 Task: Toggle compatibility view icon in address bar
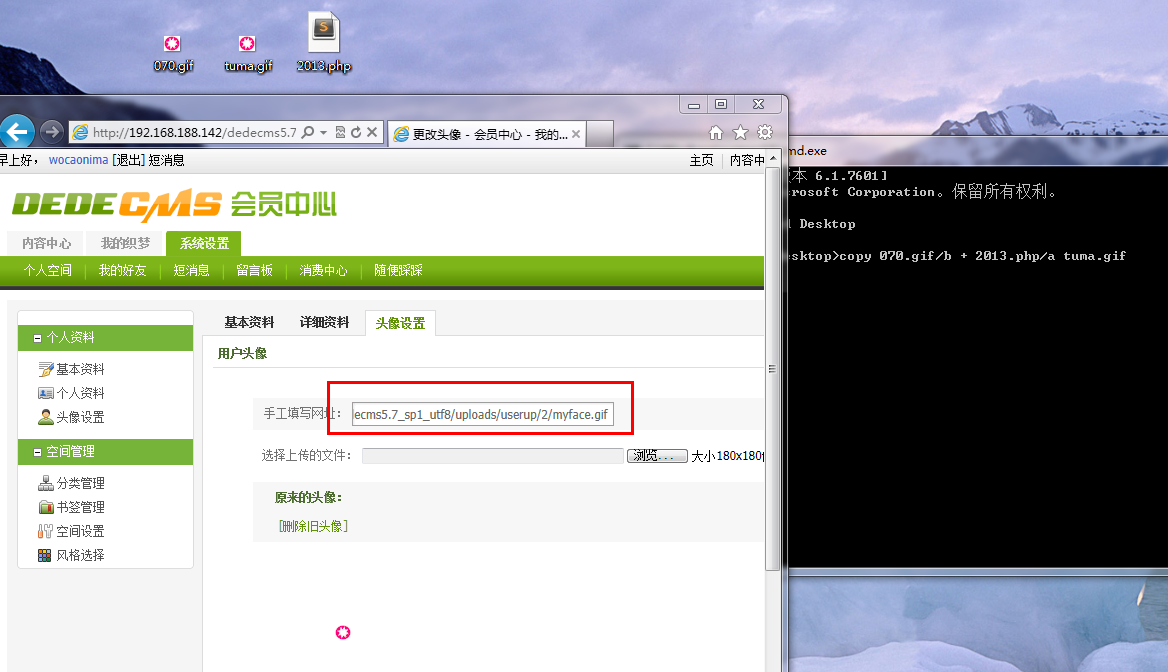tap(340, 133)
